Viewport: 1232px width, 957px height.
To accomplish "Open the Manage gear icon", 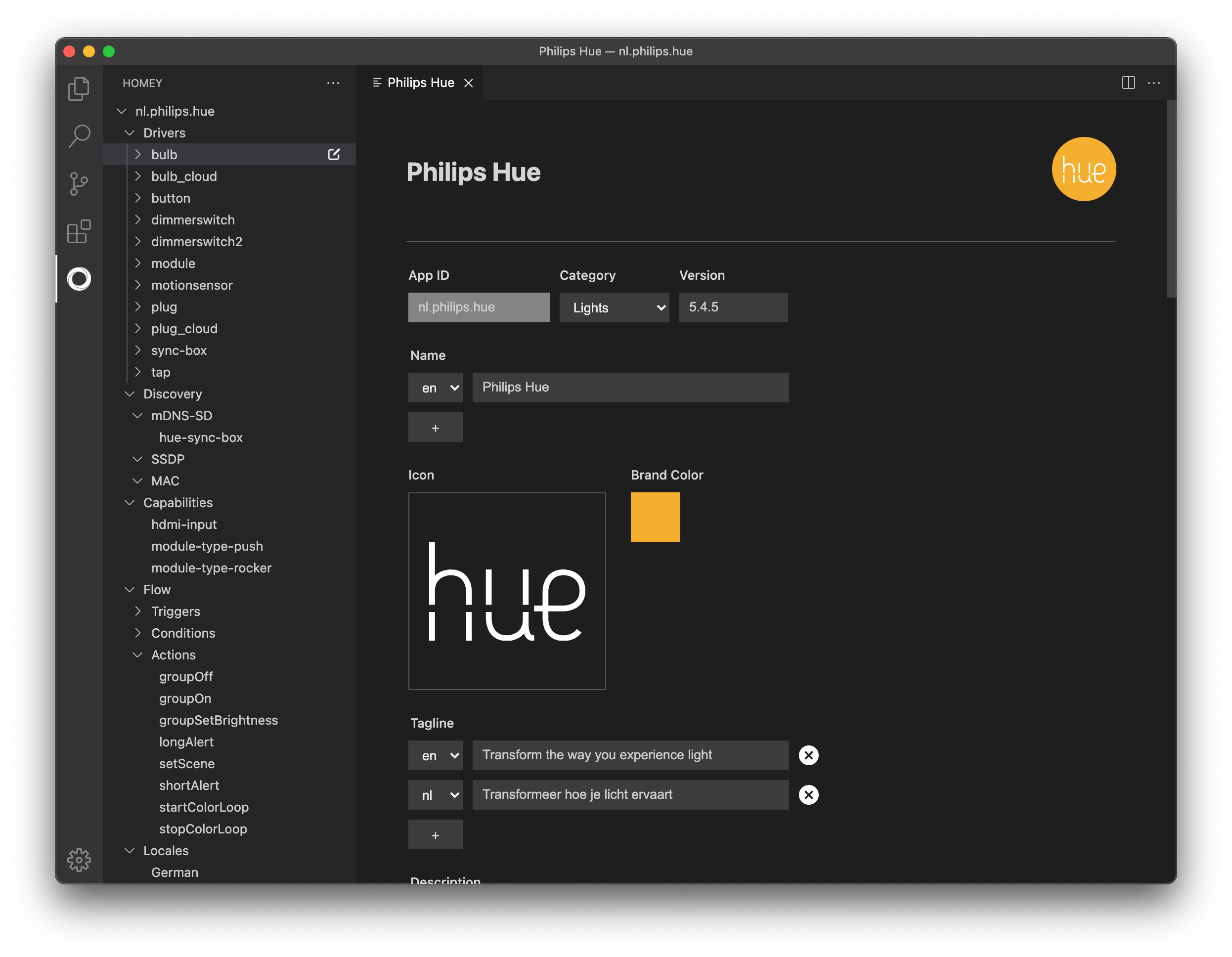I will click(79, 860).
